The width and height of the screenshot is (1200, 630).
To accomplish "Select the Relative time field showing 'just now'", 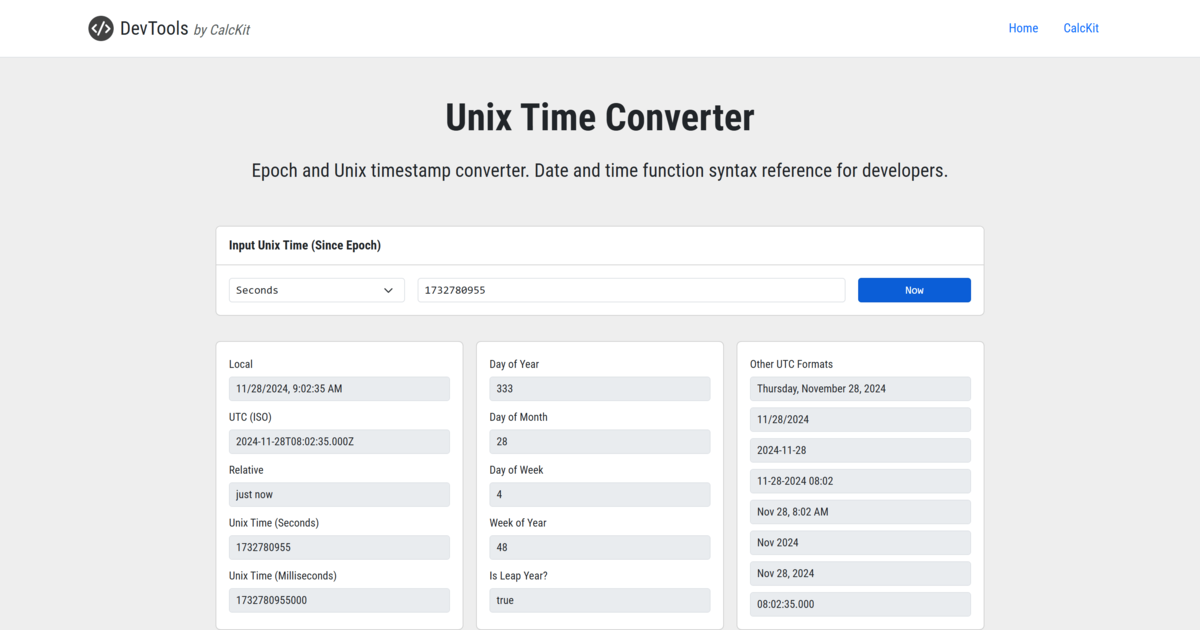I will [x=339, y=494].
